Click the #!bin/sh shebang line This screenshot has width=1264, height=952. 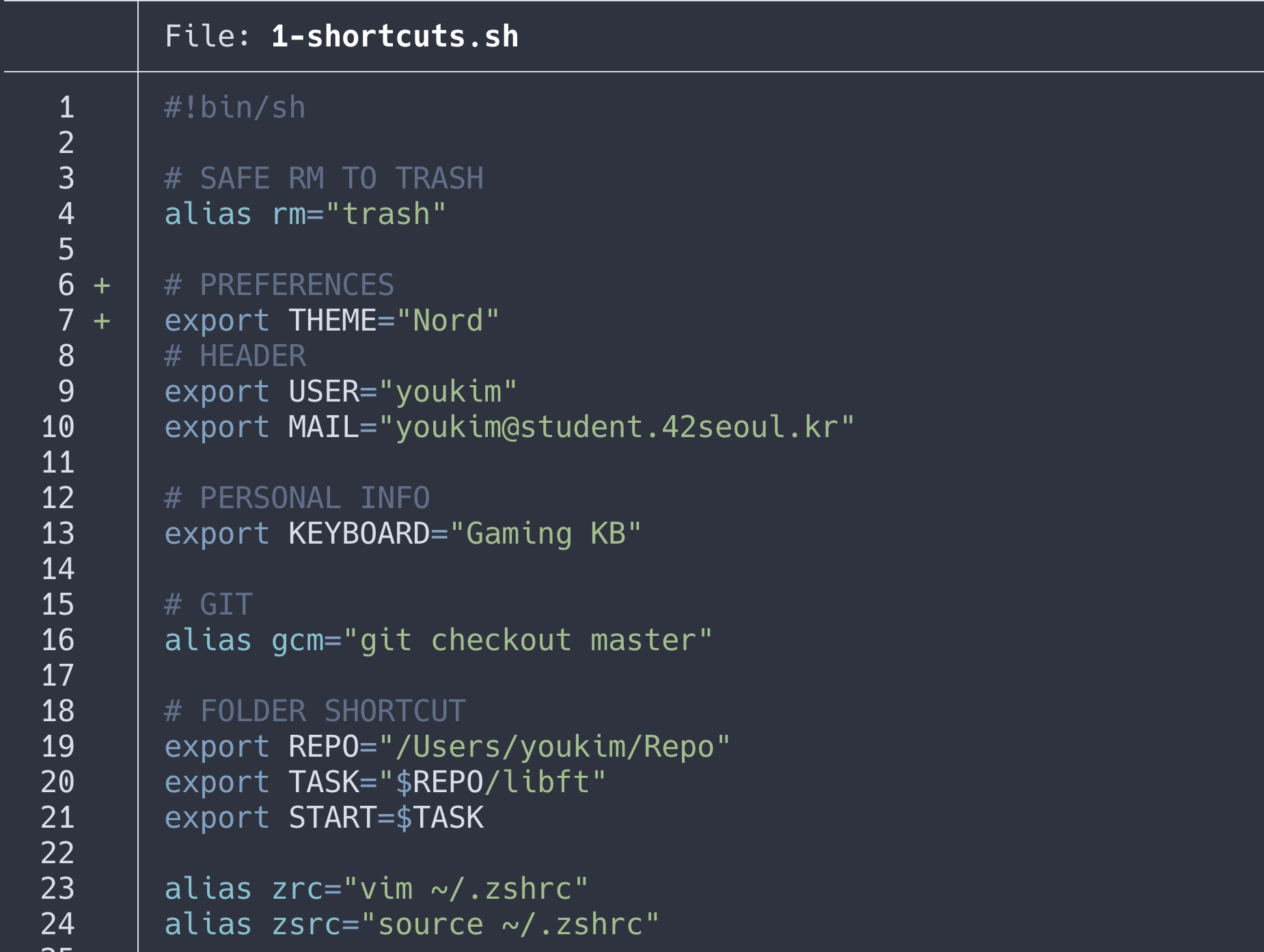pos(234,108)
